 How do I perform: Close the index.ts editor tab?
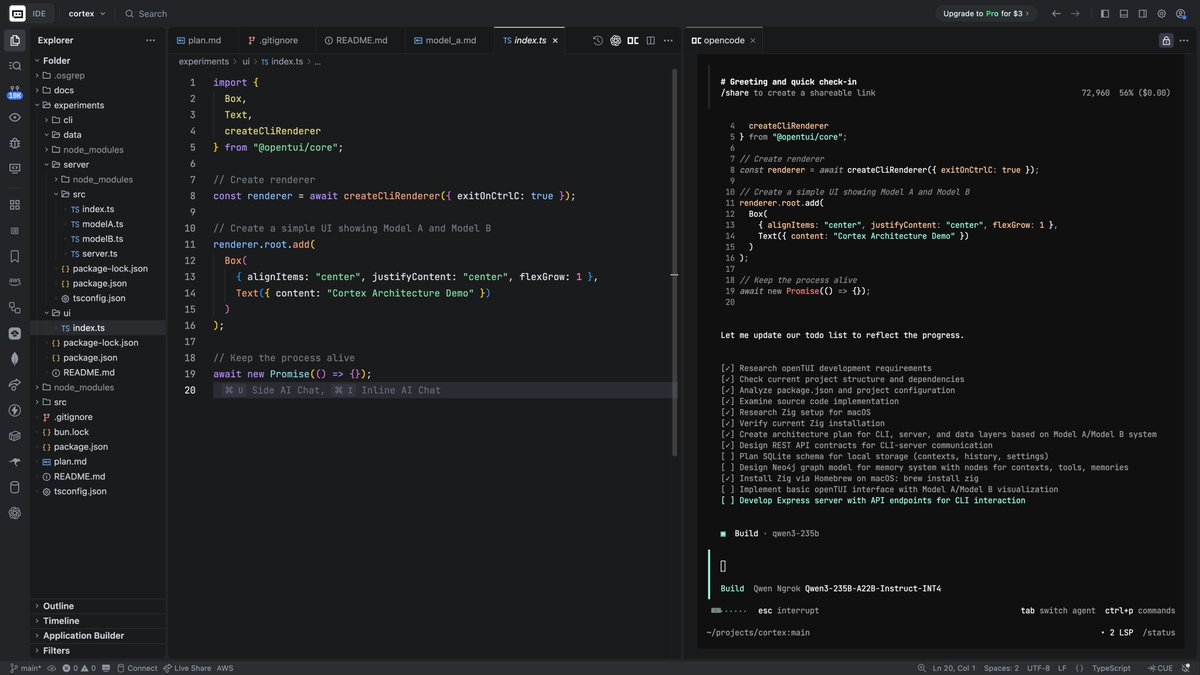(556, 40)
